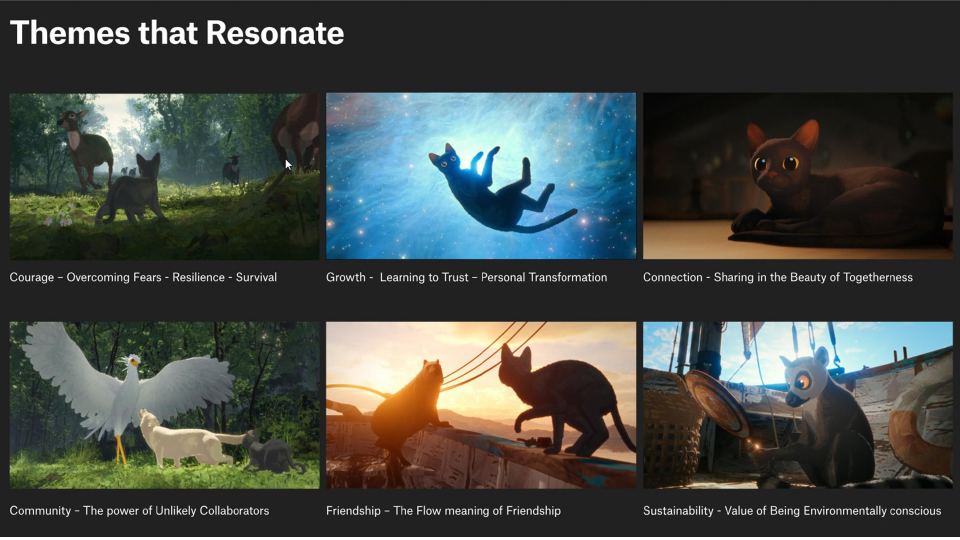960x540 pixels.
Task: Click the white dog beneath the bird
Action: pyautogui.click(x=182, y=443)
